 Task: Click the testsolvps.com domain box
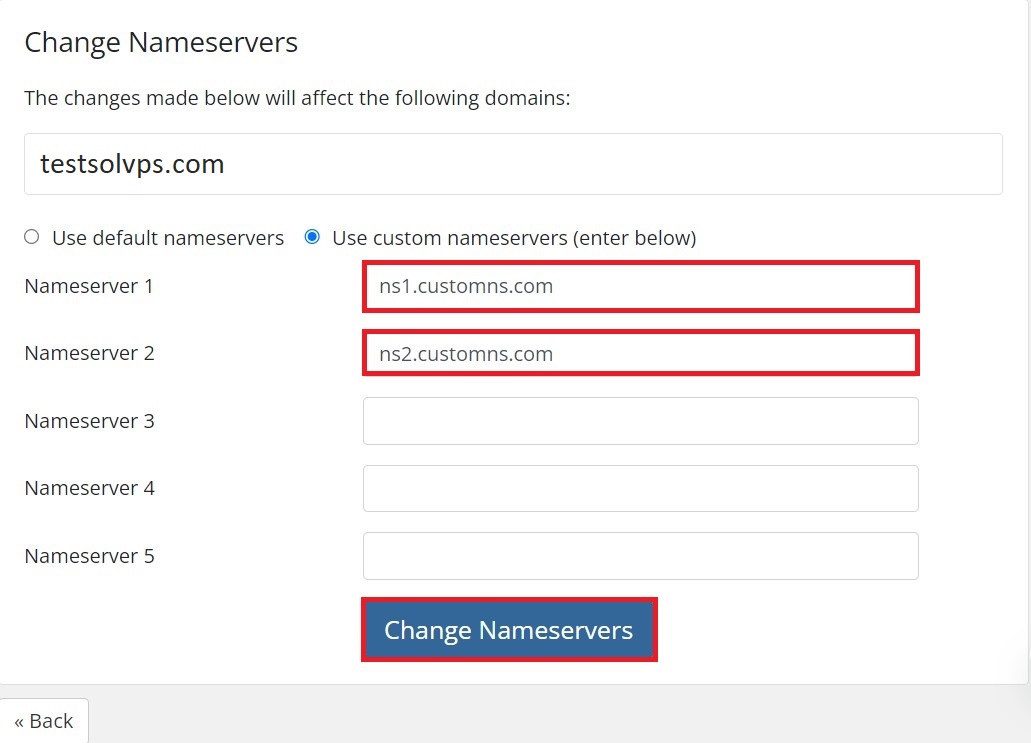tap(513, 164)
